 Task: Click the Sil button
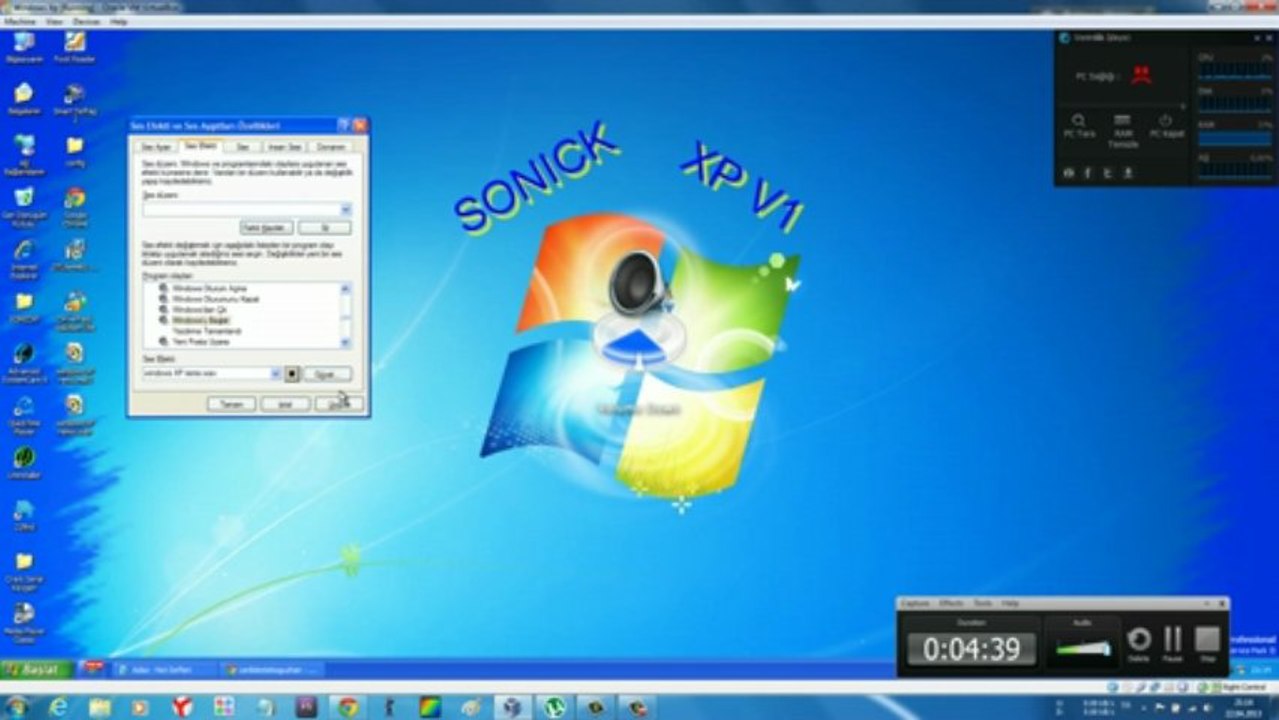[325, 228]
